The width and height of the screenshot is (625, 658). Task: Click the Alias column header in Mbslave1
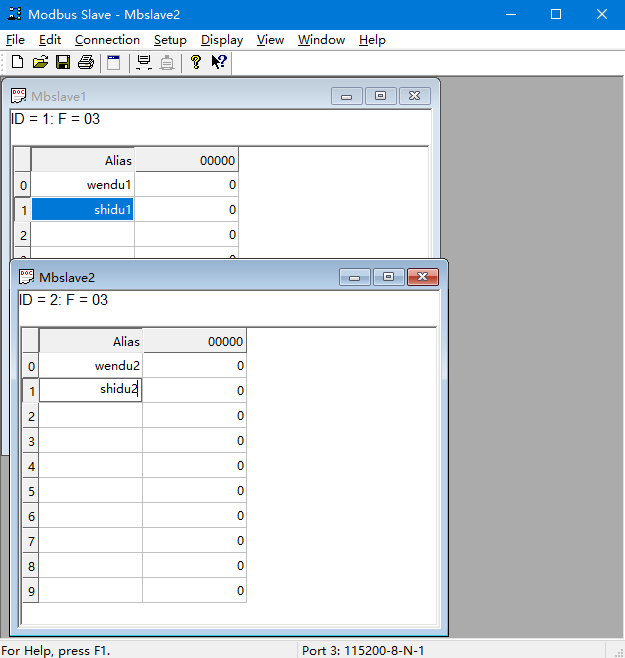(x=83, y=160)
